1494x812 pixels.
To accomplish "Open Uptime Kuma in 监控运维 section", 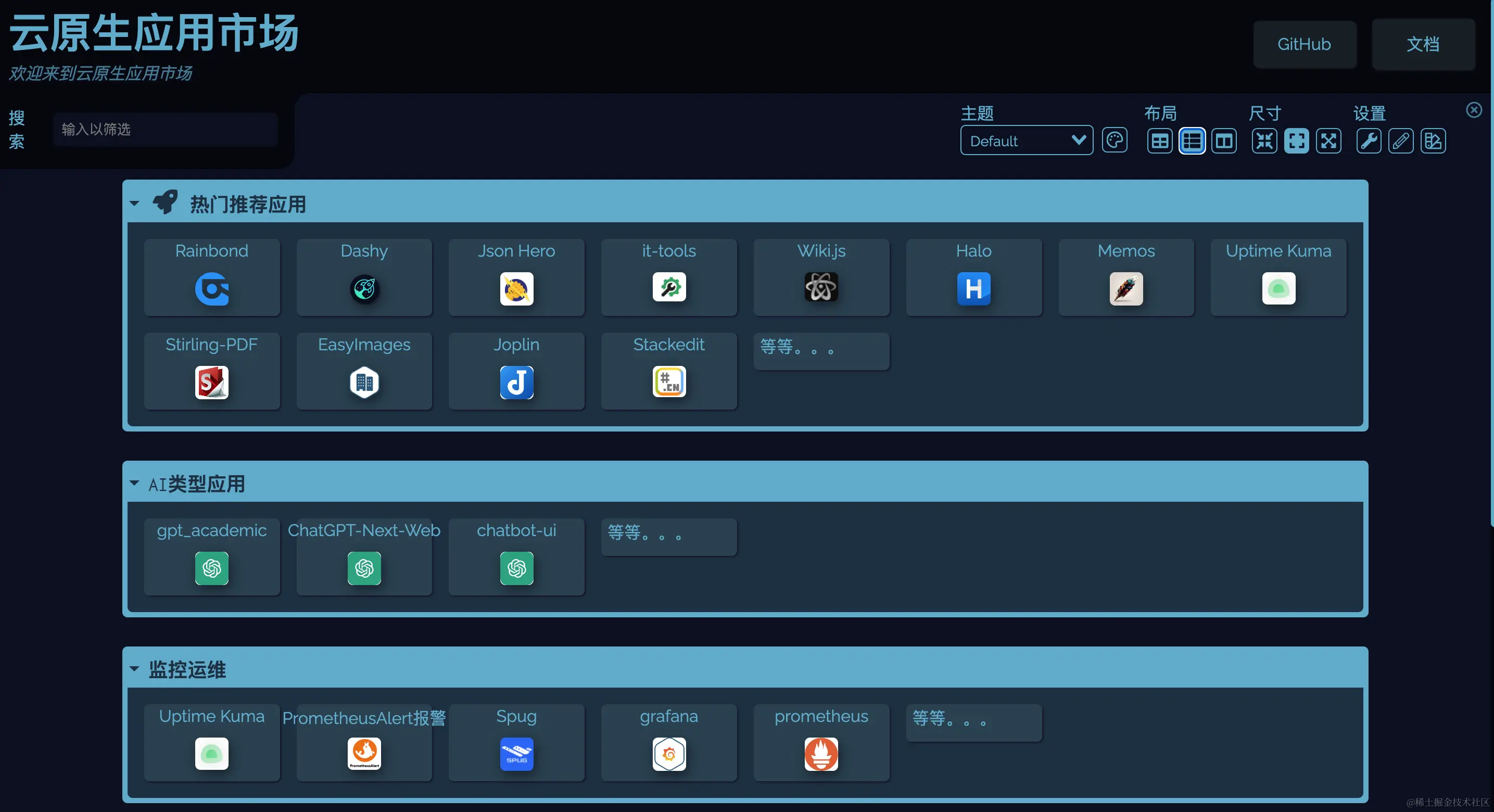I will coord(212,742).
